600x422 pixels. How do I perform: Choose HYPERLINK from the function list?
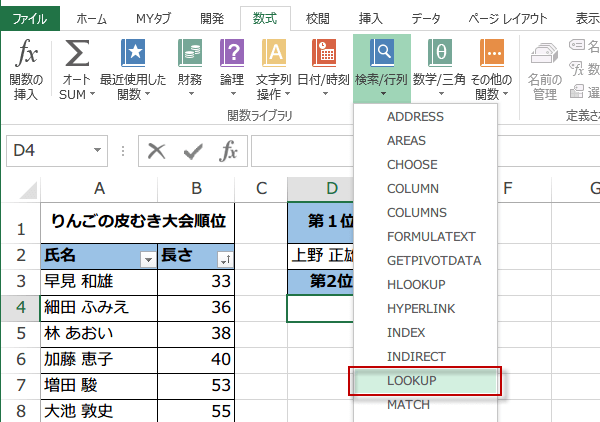[x=426, y=308]
